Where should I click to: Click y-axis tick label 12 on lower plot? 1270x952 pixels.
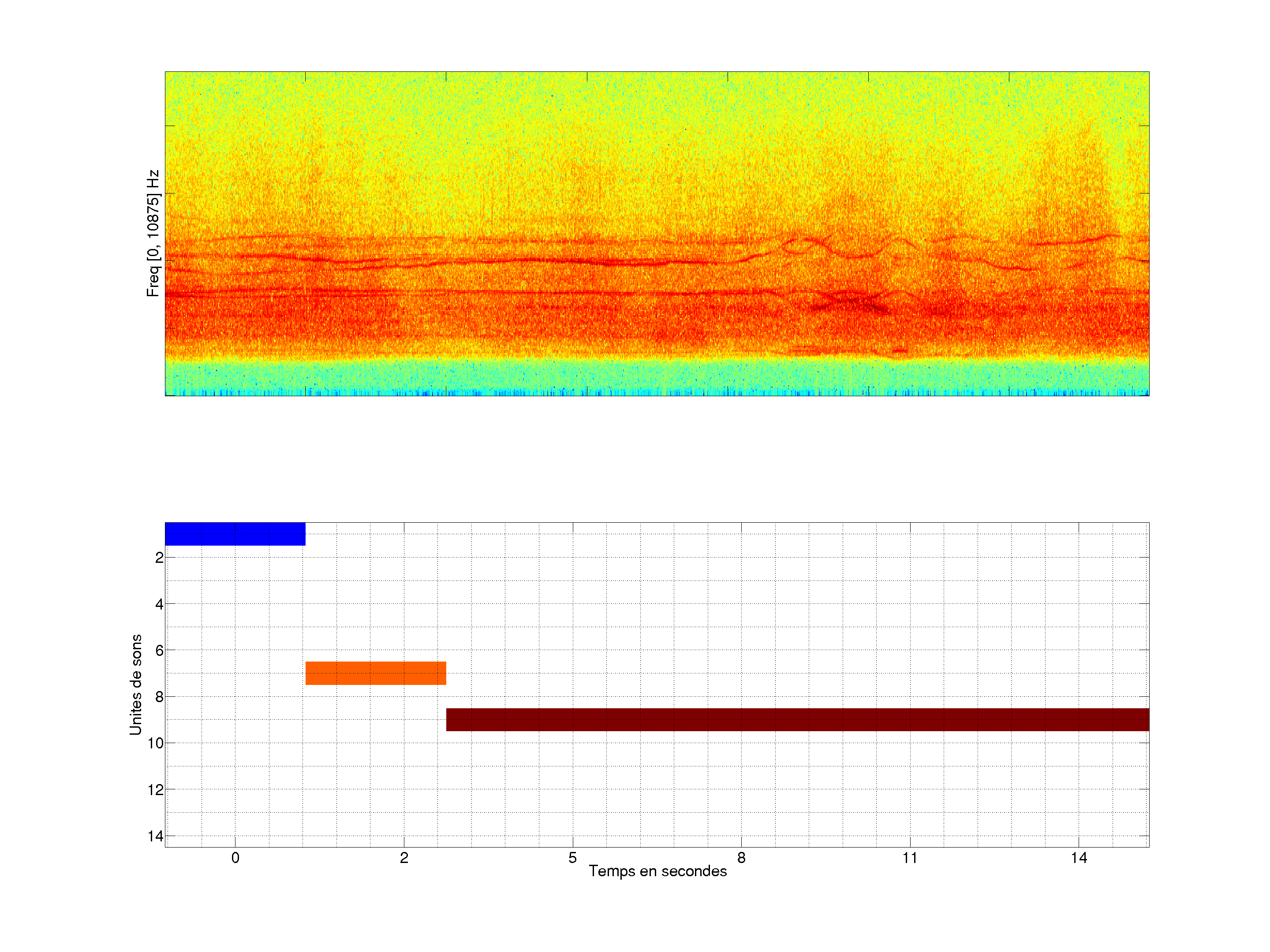(x=156, y=790)
